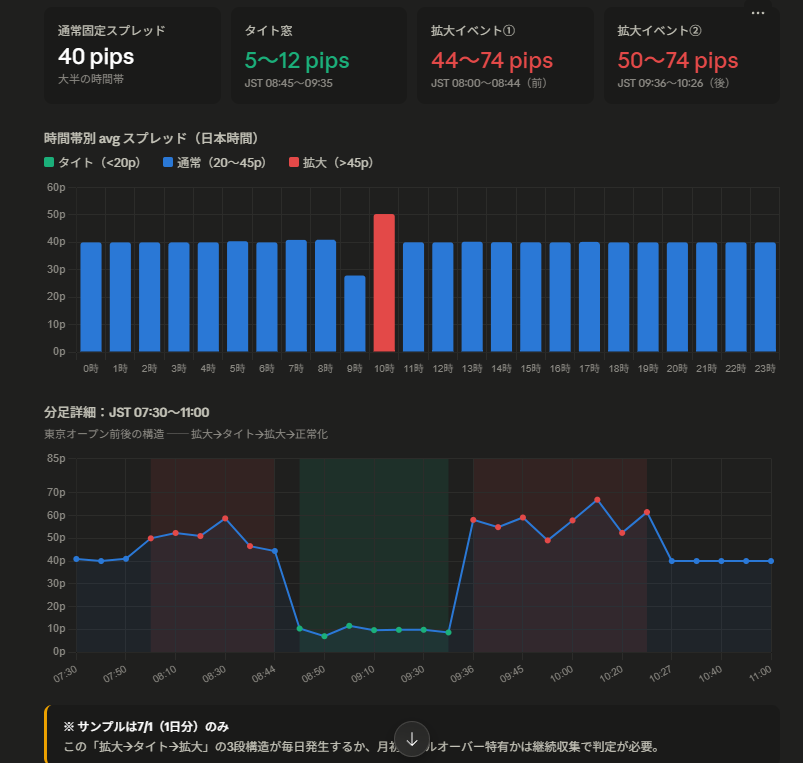Click the short 9時 bar in hourly chart
Image resolution: width=803 pixels, height=763 pixels.
tap(355, 313)
